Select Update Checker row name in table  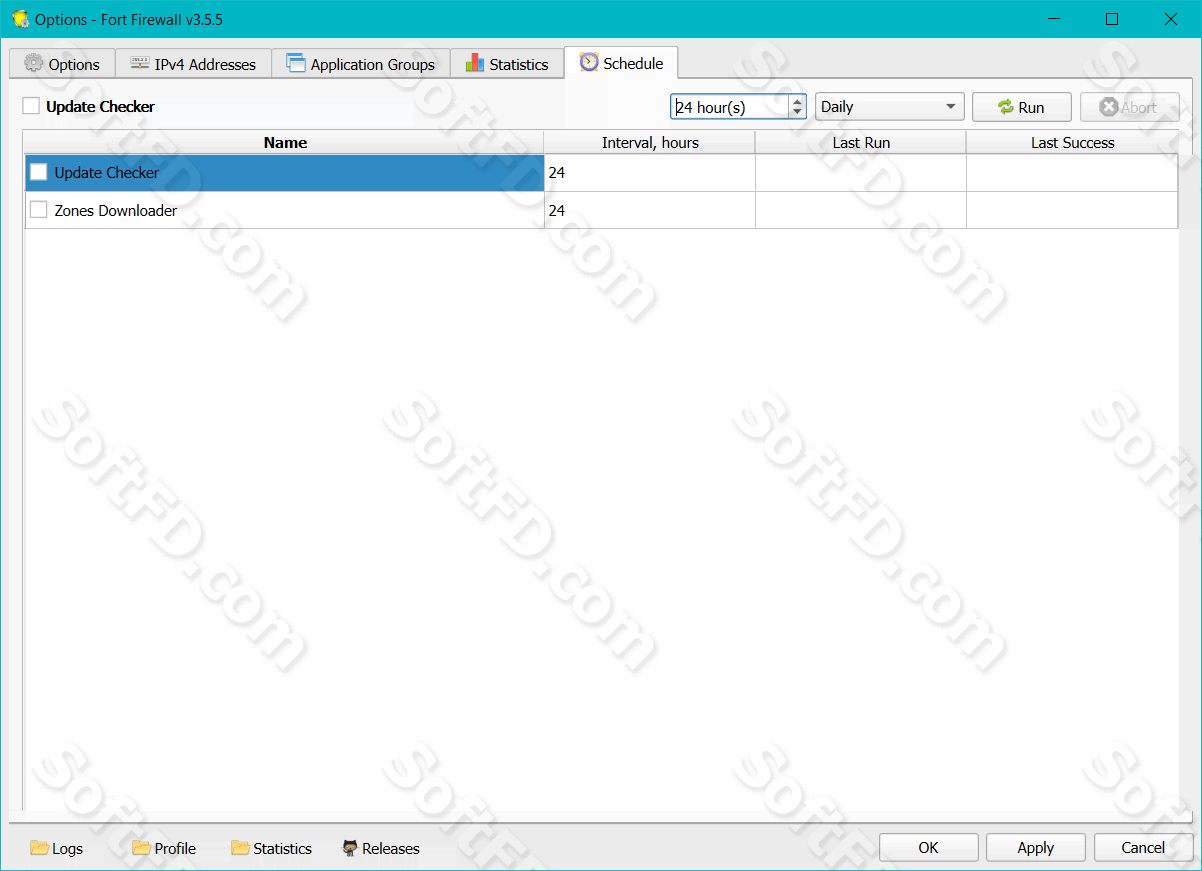click(107, 172)
